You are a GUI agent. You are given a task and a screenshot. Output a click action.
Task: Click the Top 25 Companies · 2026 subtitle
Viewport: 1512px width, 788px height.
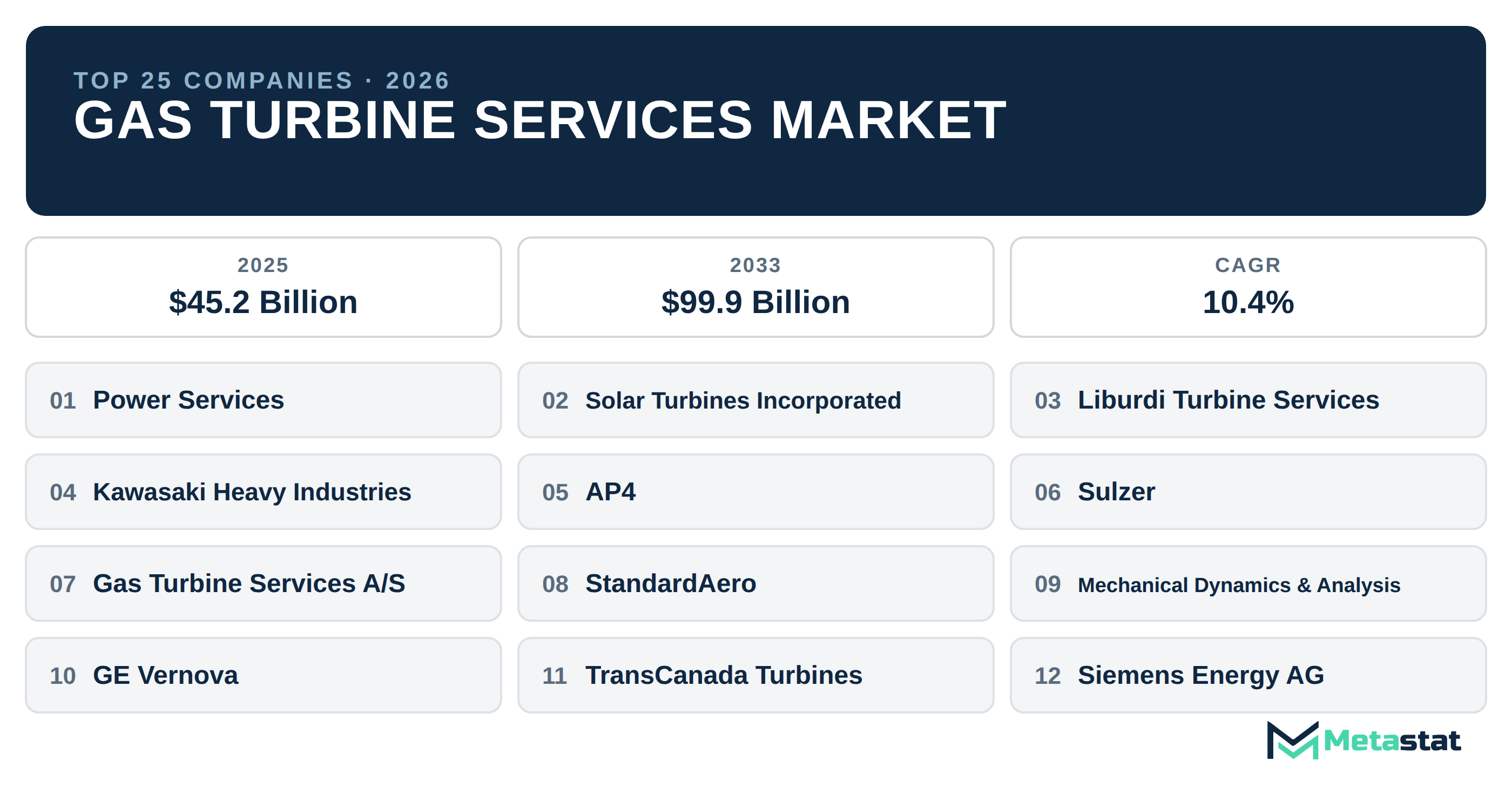[x=261, y=80]
